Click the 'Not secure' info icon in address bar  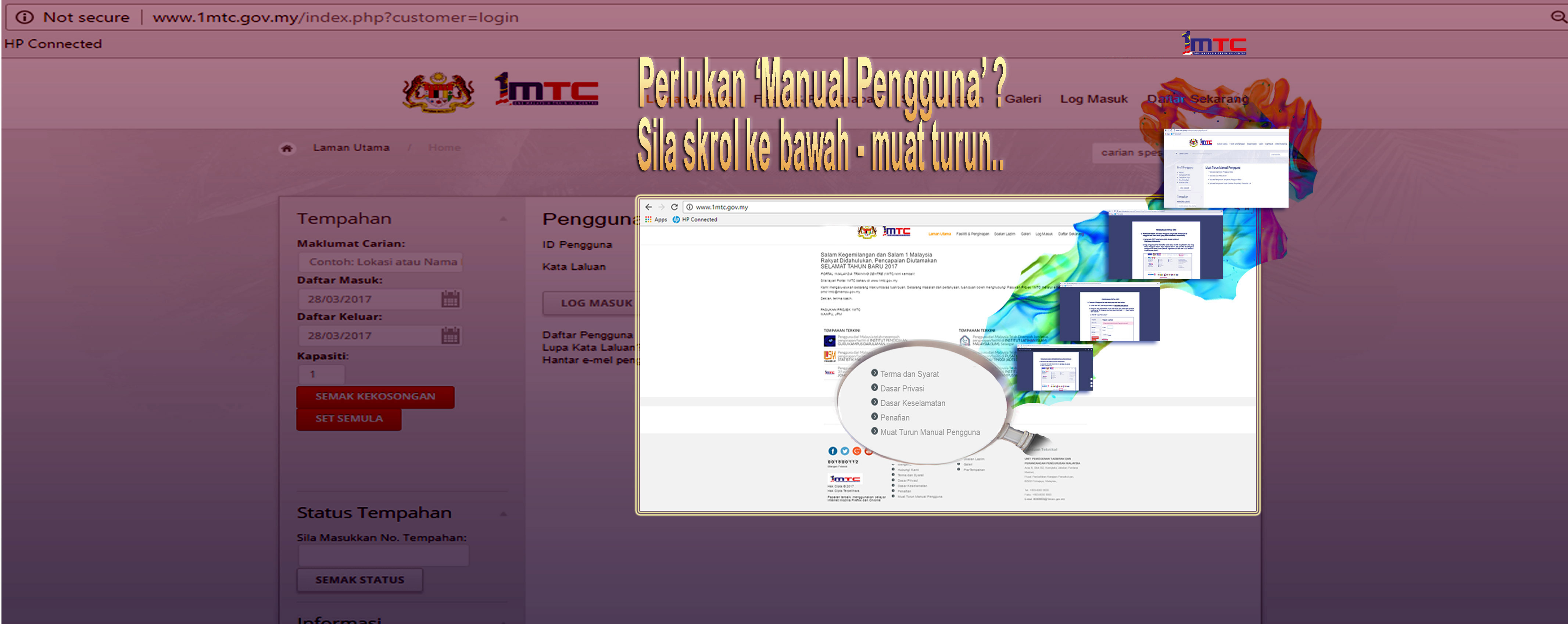pos(24,17)
